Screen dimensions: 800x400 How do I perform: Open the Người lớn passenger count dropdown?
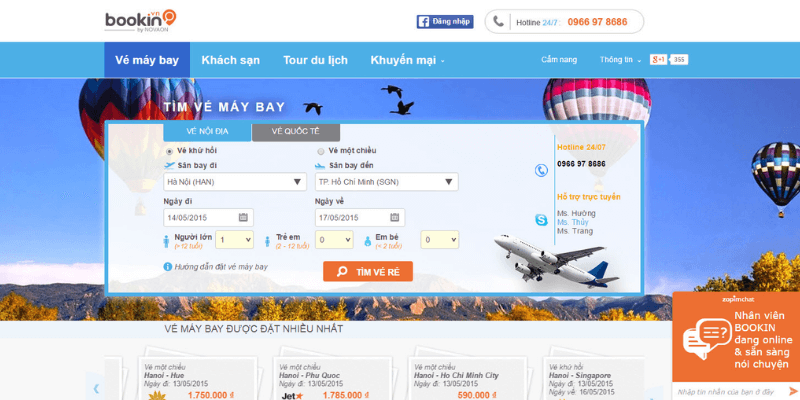coord(234,239)
